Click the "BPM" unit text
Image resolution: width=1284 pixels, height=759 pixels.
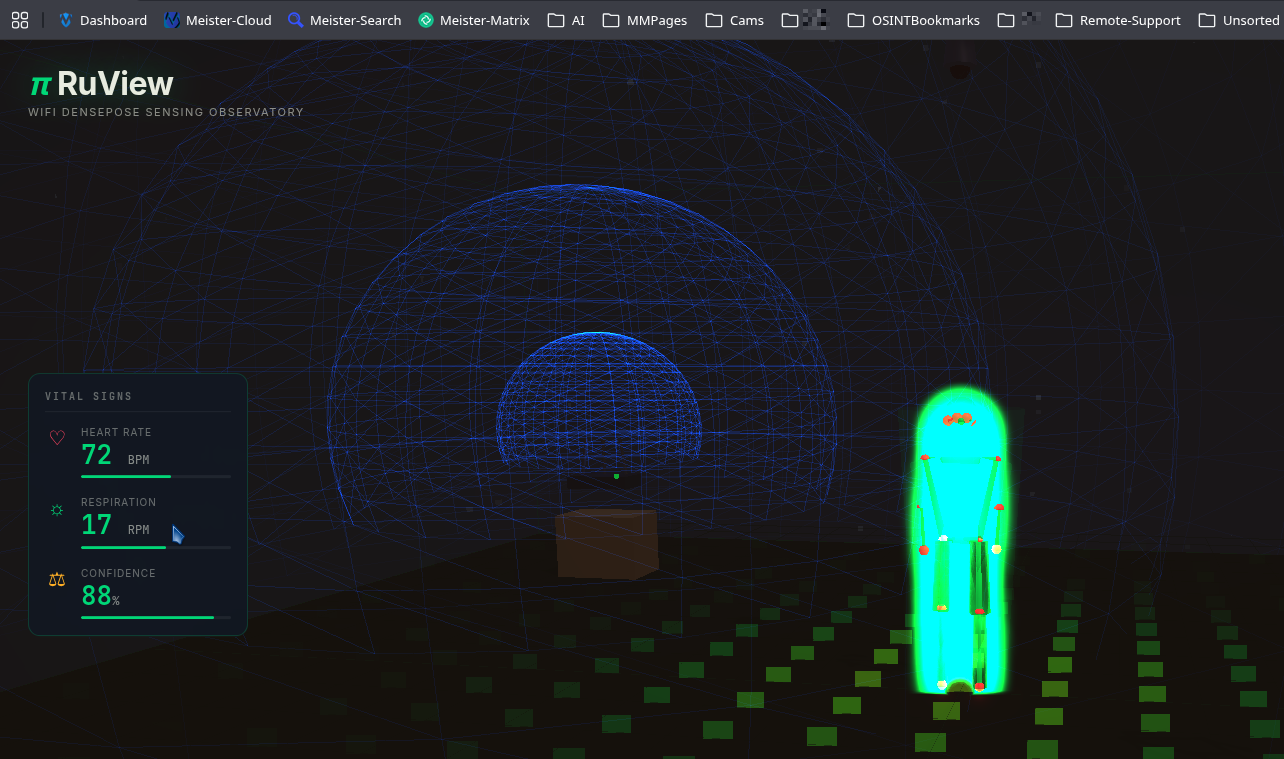[x=138, y=460]
